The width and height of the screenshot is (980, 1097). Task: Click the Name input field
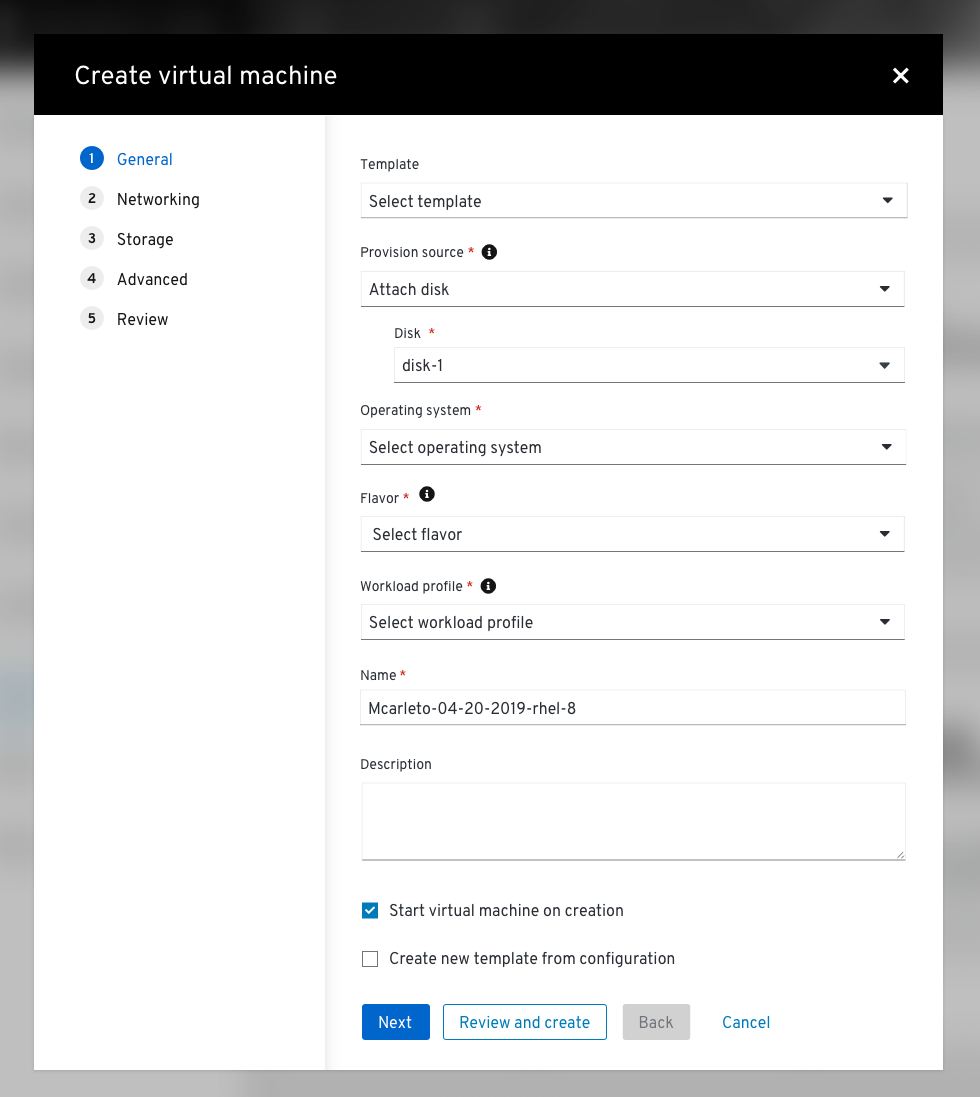[x=633, y=708]
